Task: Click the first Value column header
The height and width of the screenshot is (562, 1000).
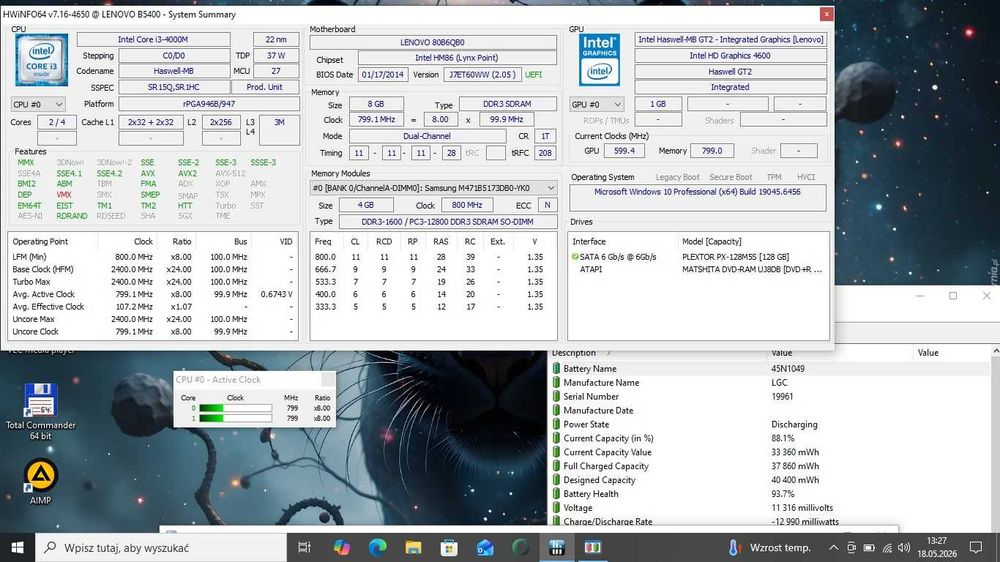Action: [x=781, y=353]
